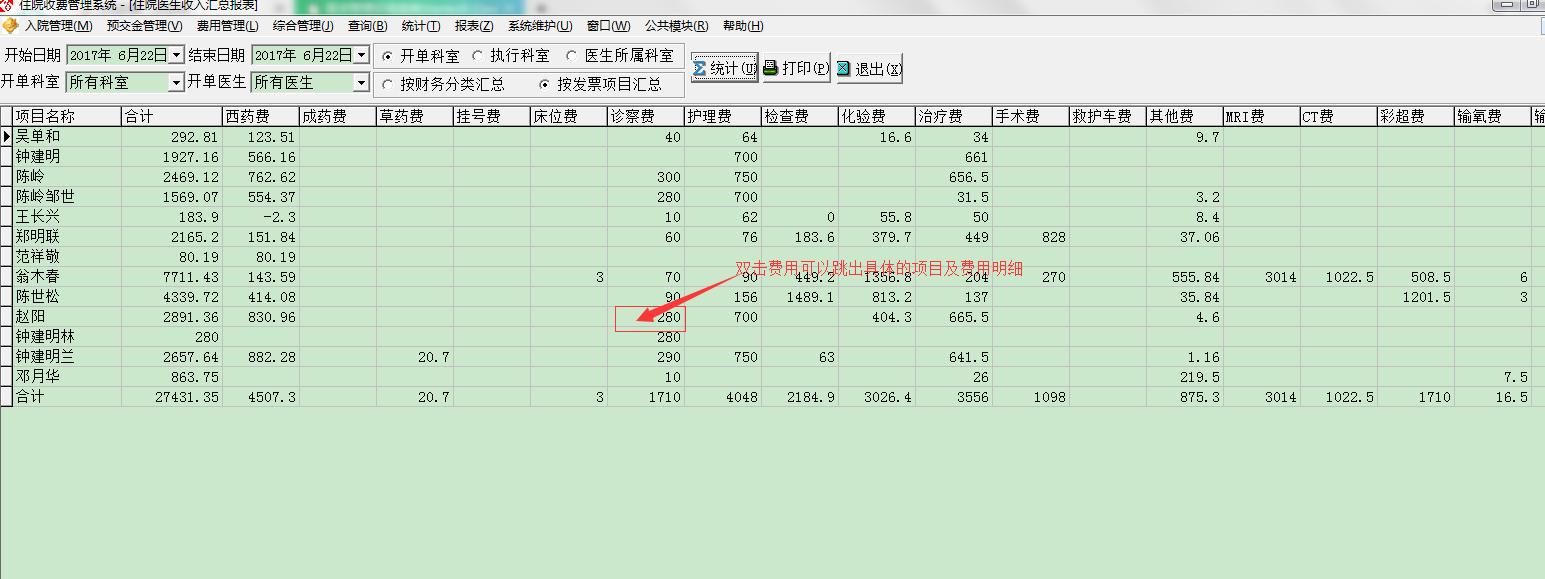Open the 费用管理 menu
Viewport: 1545px width, 579px height.
227,26
